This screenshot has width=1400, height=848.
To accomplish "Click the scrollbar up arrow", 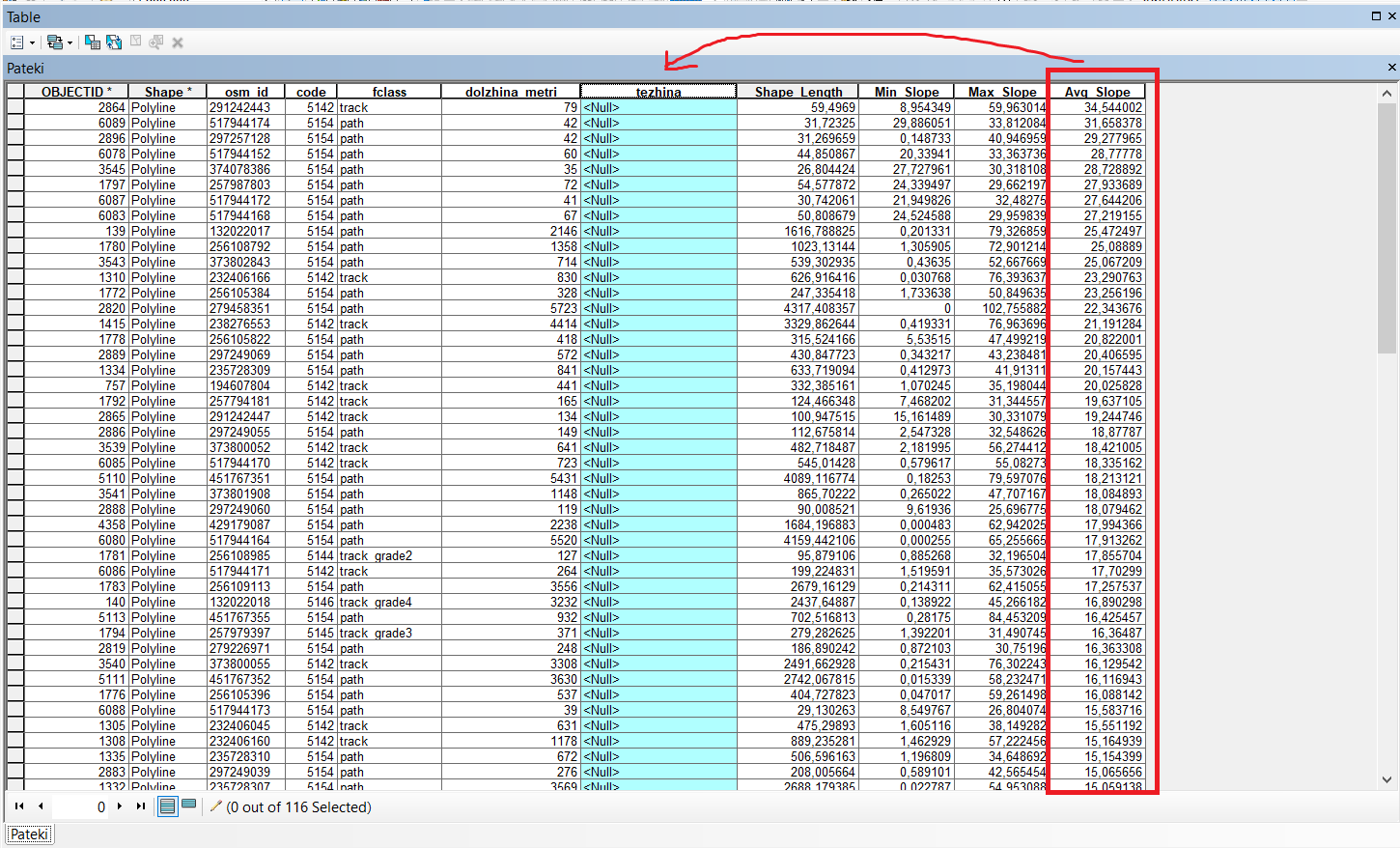I will (1387, 94).
